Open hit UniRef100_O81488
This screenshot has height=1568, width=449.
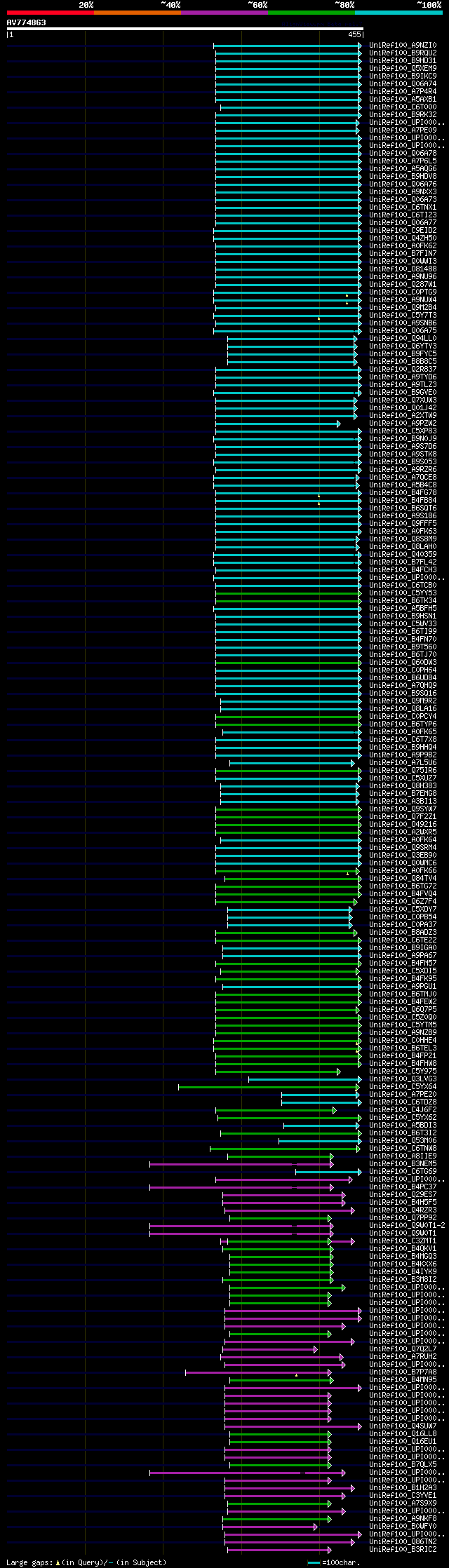click(x=403, y=269)
